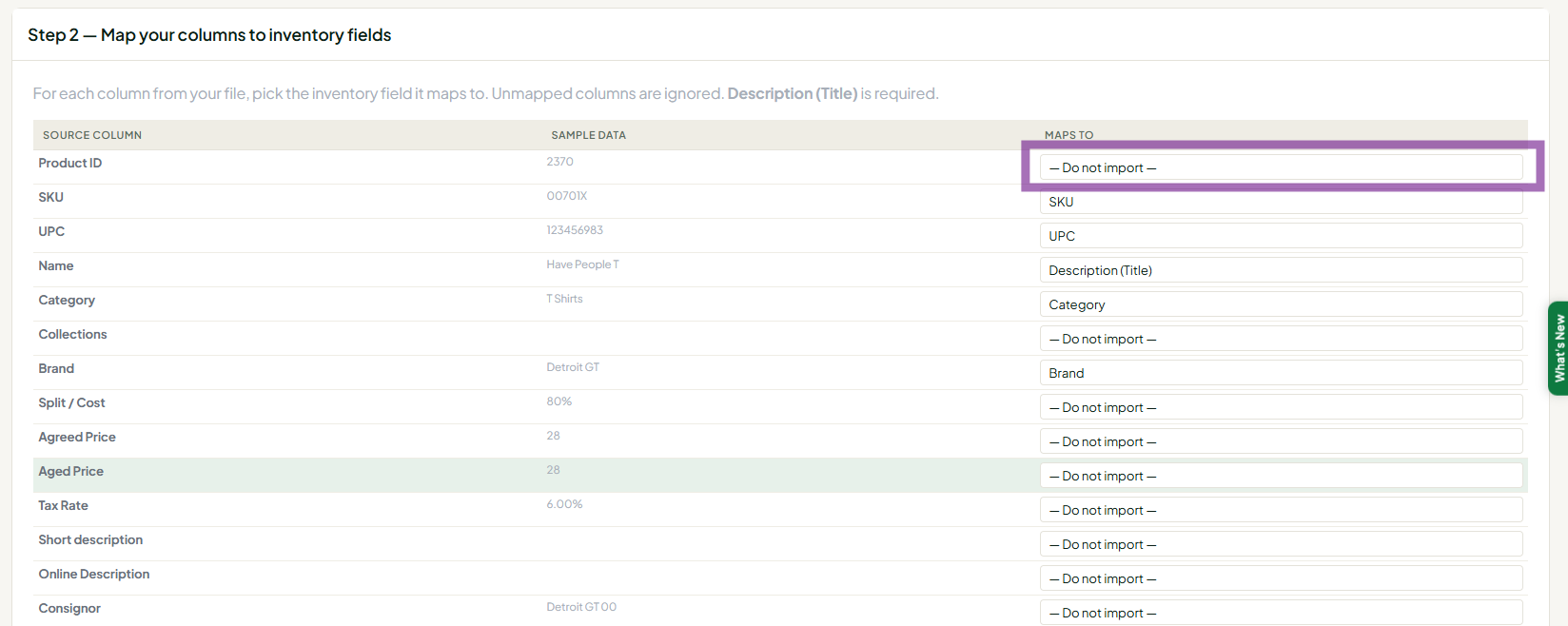The width and height of the screenshot is (1568, 626).
Task: Open the Consignor row mapping dropdown
Action: click(x=1281, y=613)
